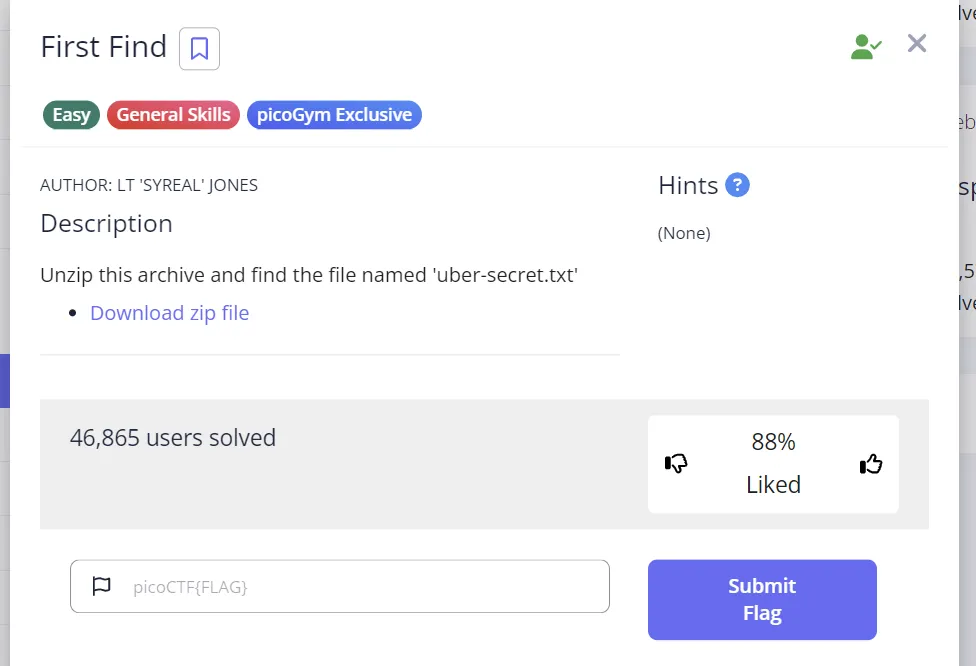Screen dimensions: 976x666
Task: Click the green solved-user status icon
Action: [866, 47]
